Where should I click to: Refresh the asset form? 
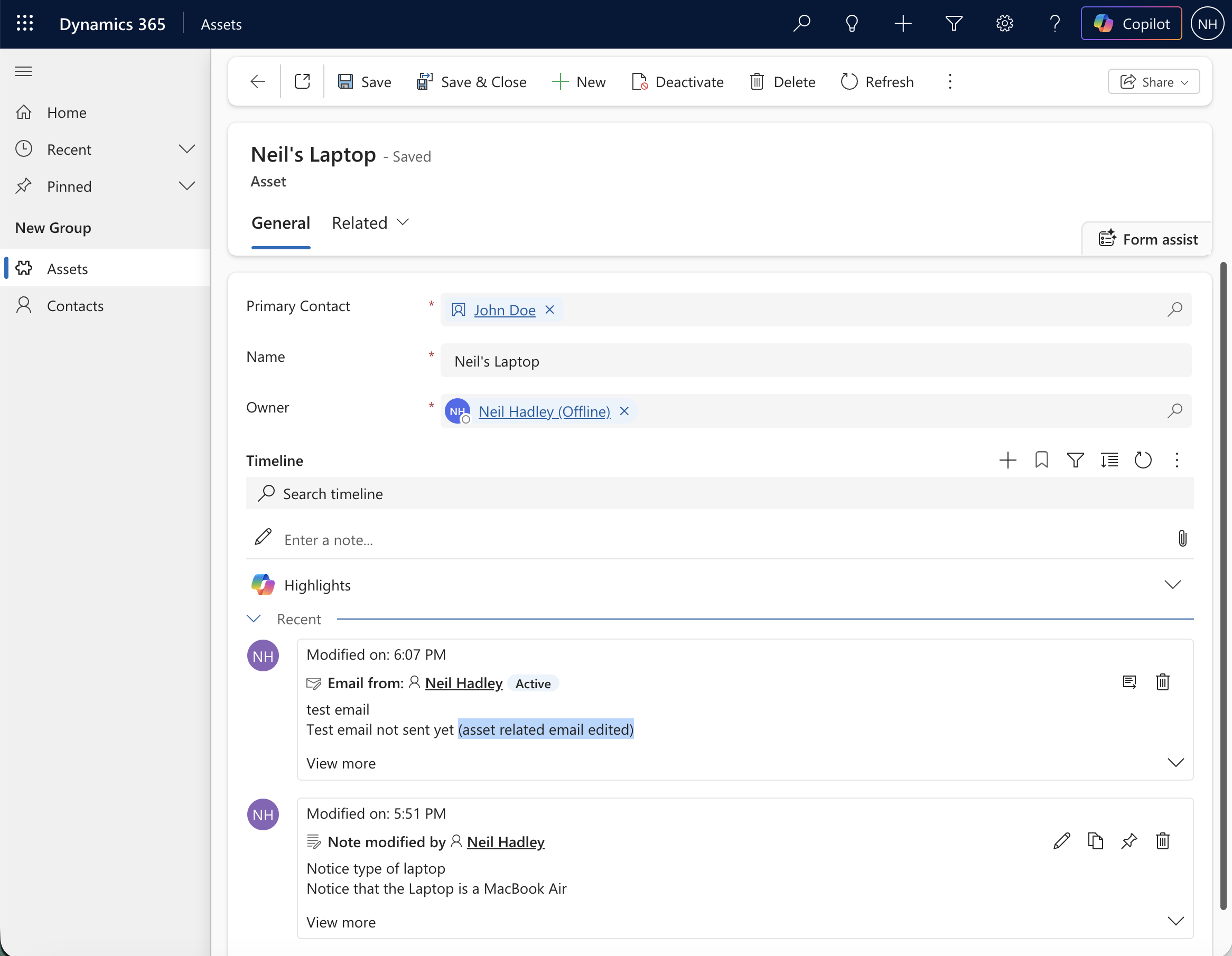[x=877, y=82]
